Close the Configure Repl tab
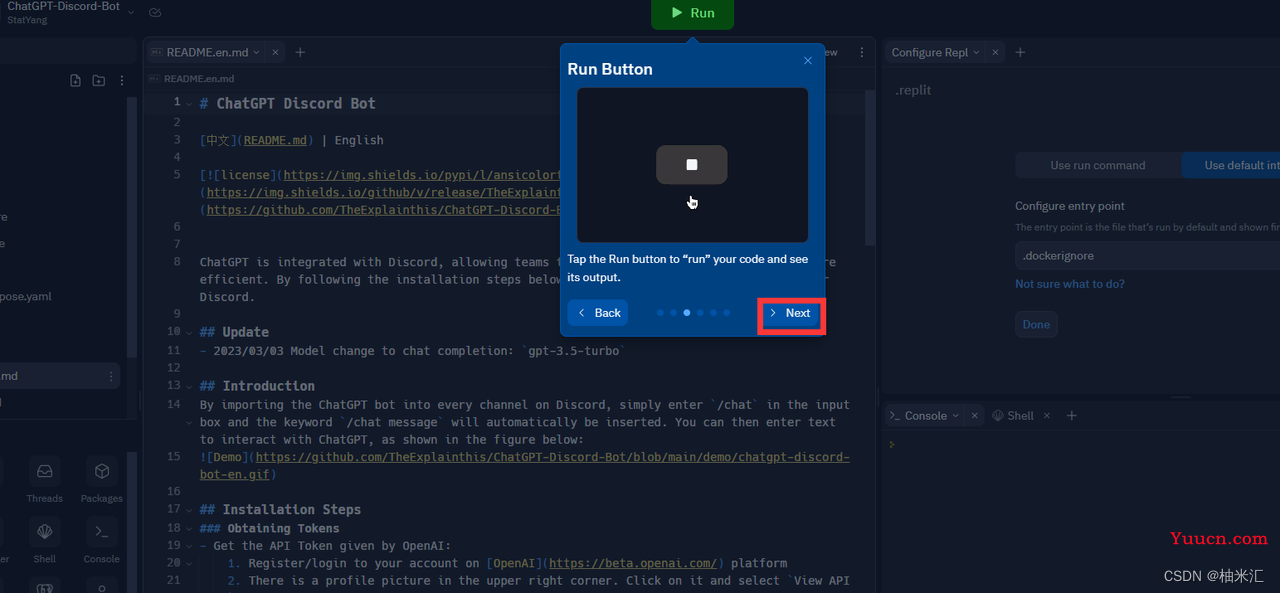This screenshot has width=1280, height=593. [x=996, y=52]
